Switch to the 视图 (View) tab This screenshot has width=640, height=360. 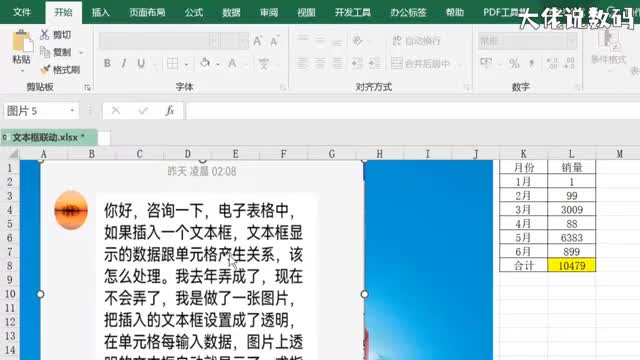pos(306,12)
